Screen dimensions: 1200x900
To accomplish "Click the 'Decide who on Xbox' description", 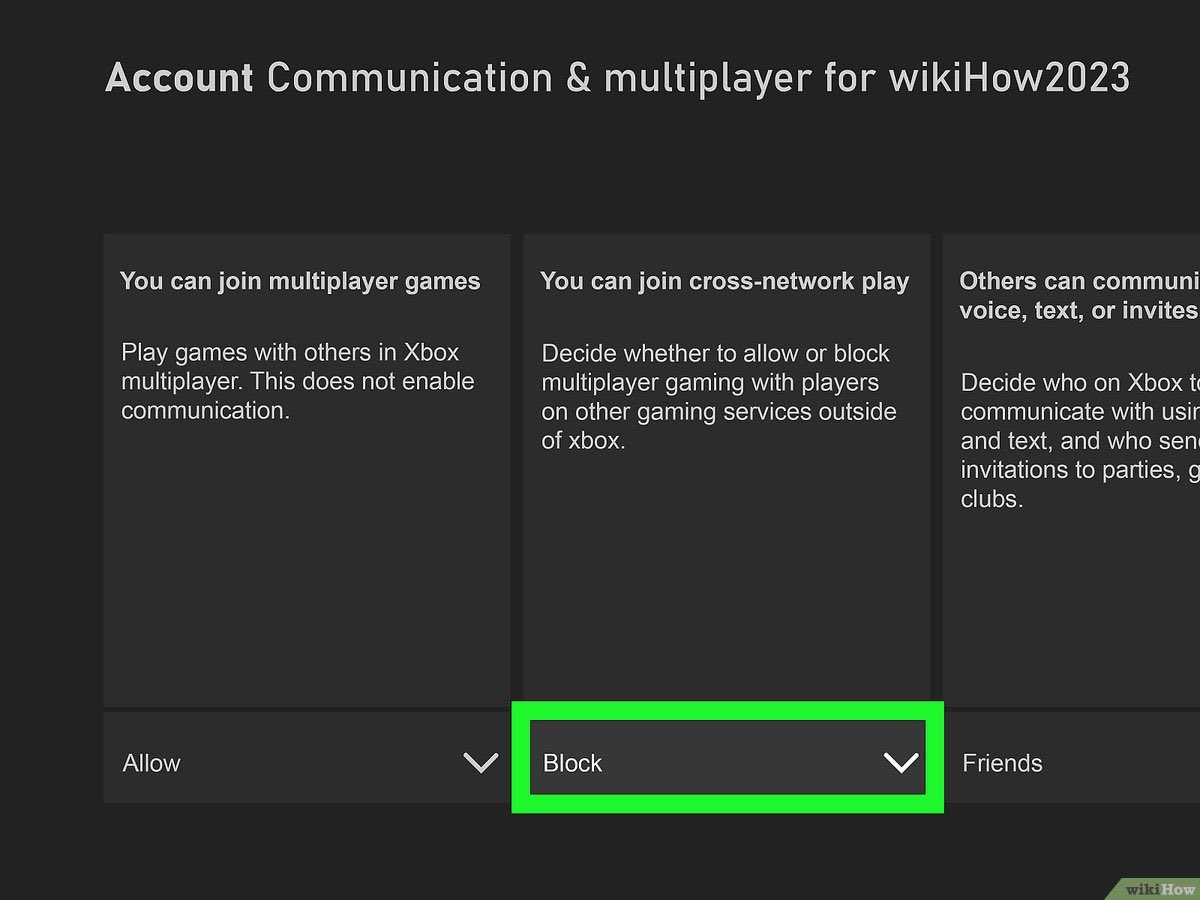I will pyautogui.click(x=1080, y=440).
